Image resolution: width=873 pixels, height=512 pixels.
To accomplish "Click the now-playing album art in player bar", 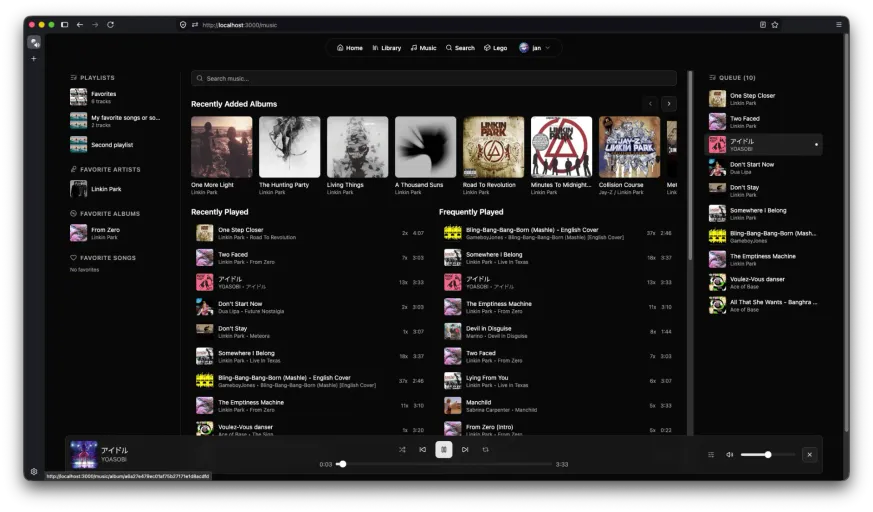I will (84, 455).
